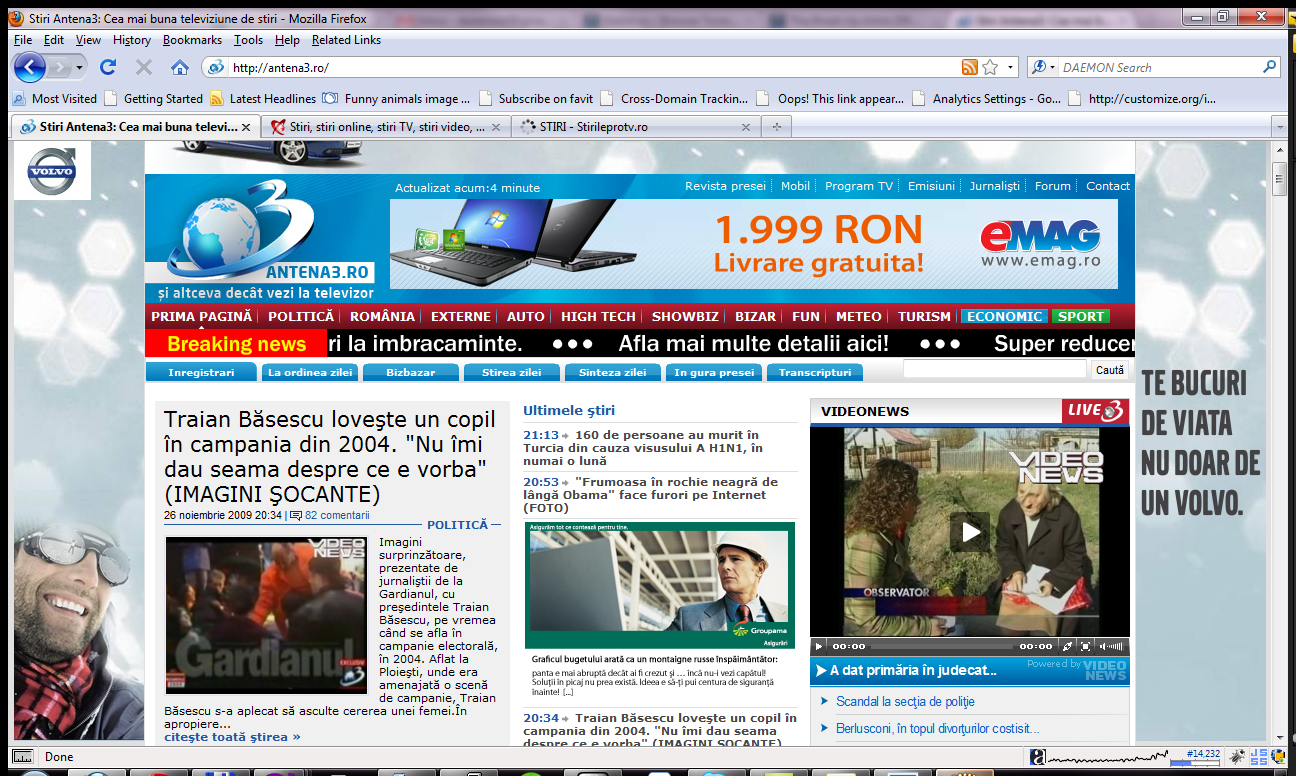This screenshot has width=1296, height=776.
Task: Go to the Home page icon
Action: [180, 67]
